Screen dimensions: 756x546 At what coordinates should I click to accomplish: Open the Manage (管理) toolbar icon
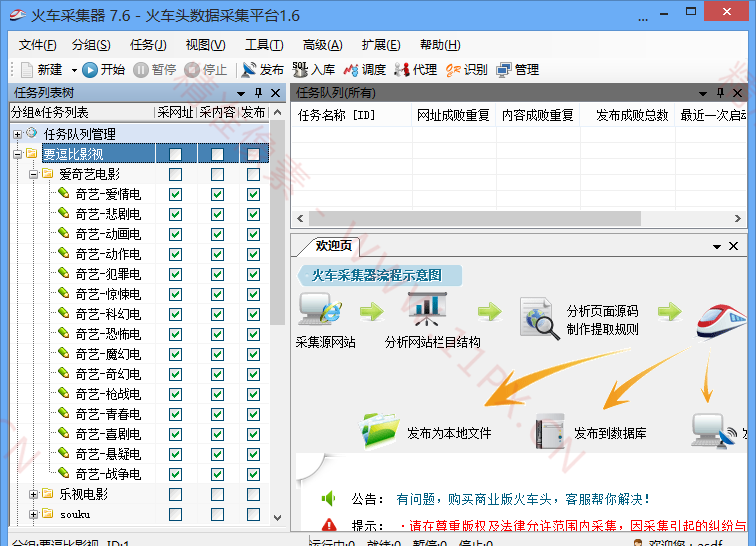(504, 70)
